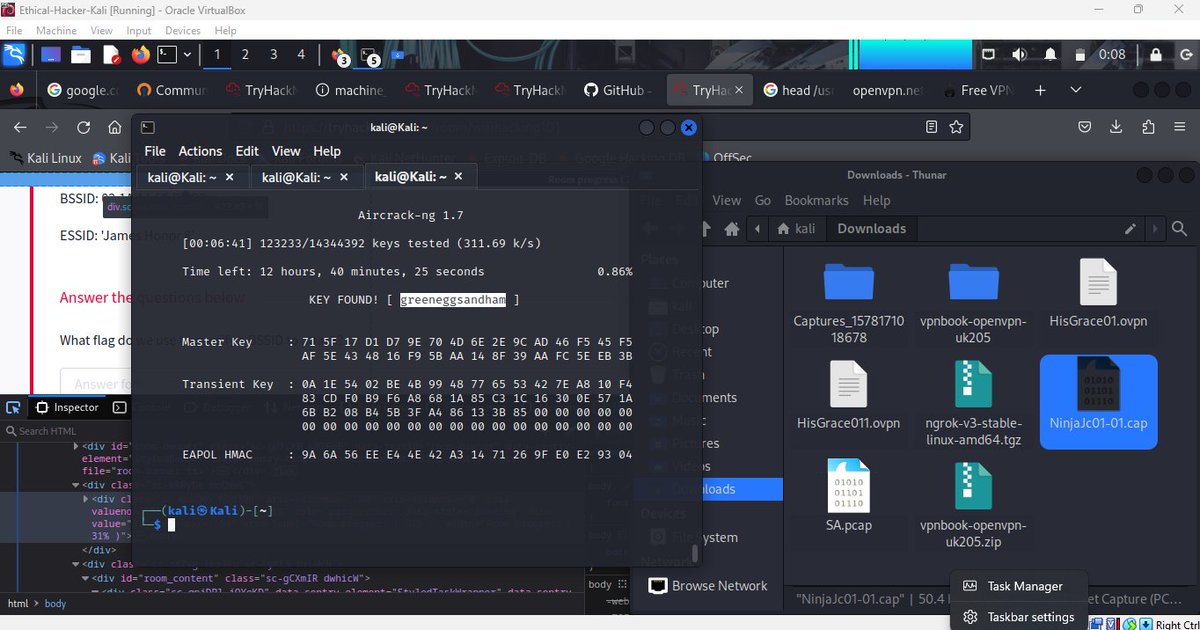Bookmark this page with the star icon

click(956, 127)
